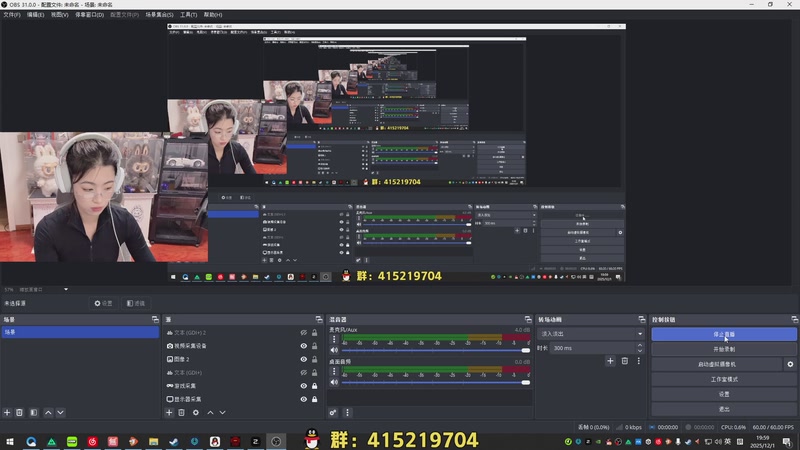800x450 pixels.
Task: Pop out the Scene Transitions dock float icon
Action: (x=642, y=319)
